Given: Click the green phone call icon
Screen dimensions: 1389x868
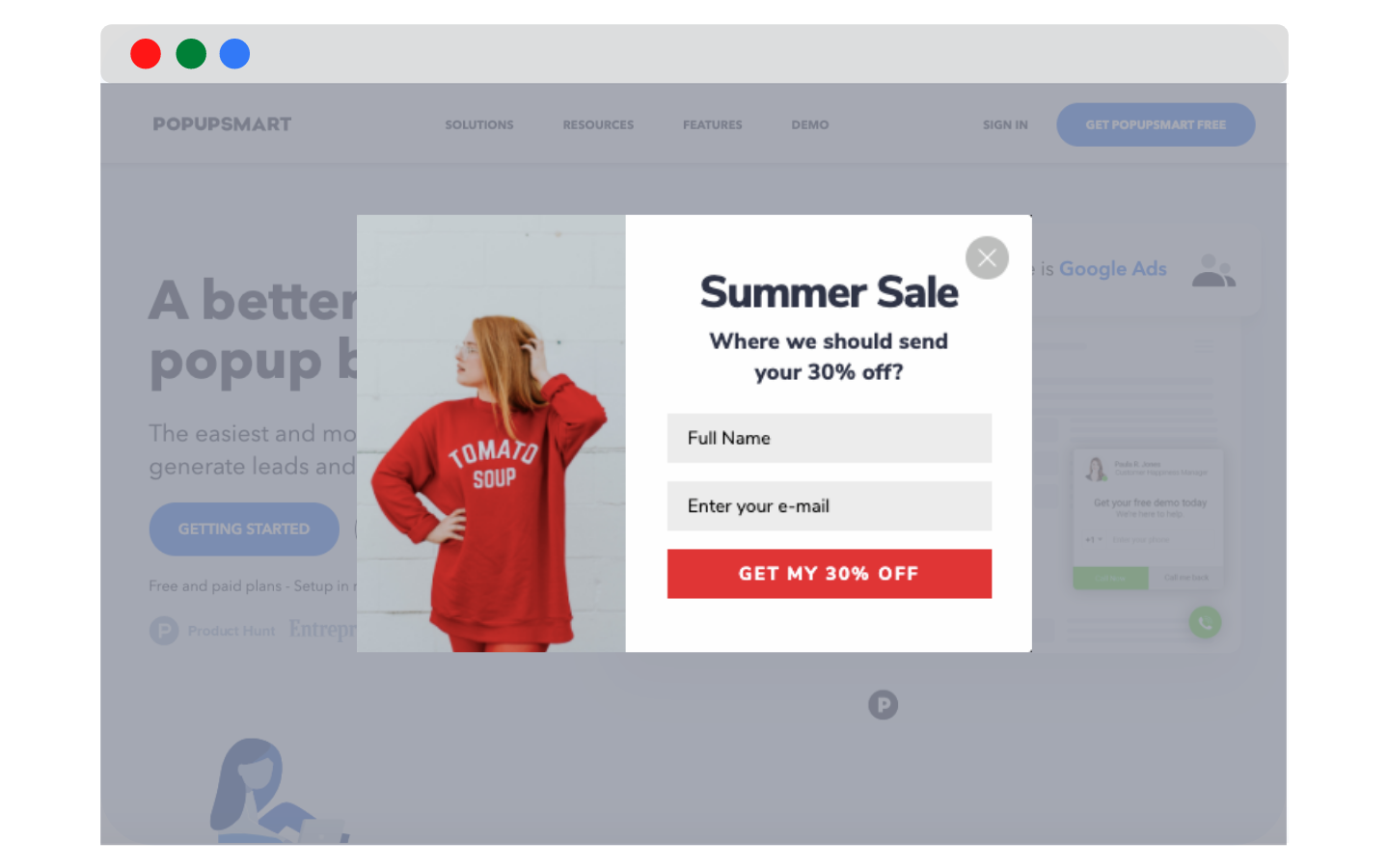Looking at the screenshot, I should click(x=1205, y=622).
